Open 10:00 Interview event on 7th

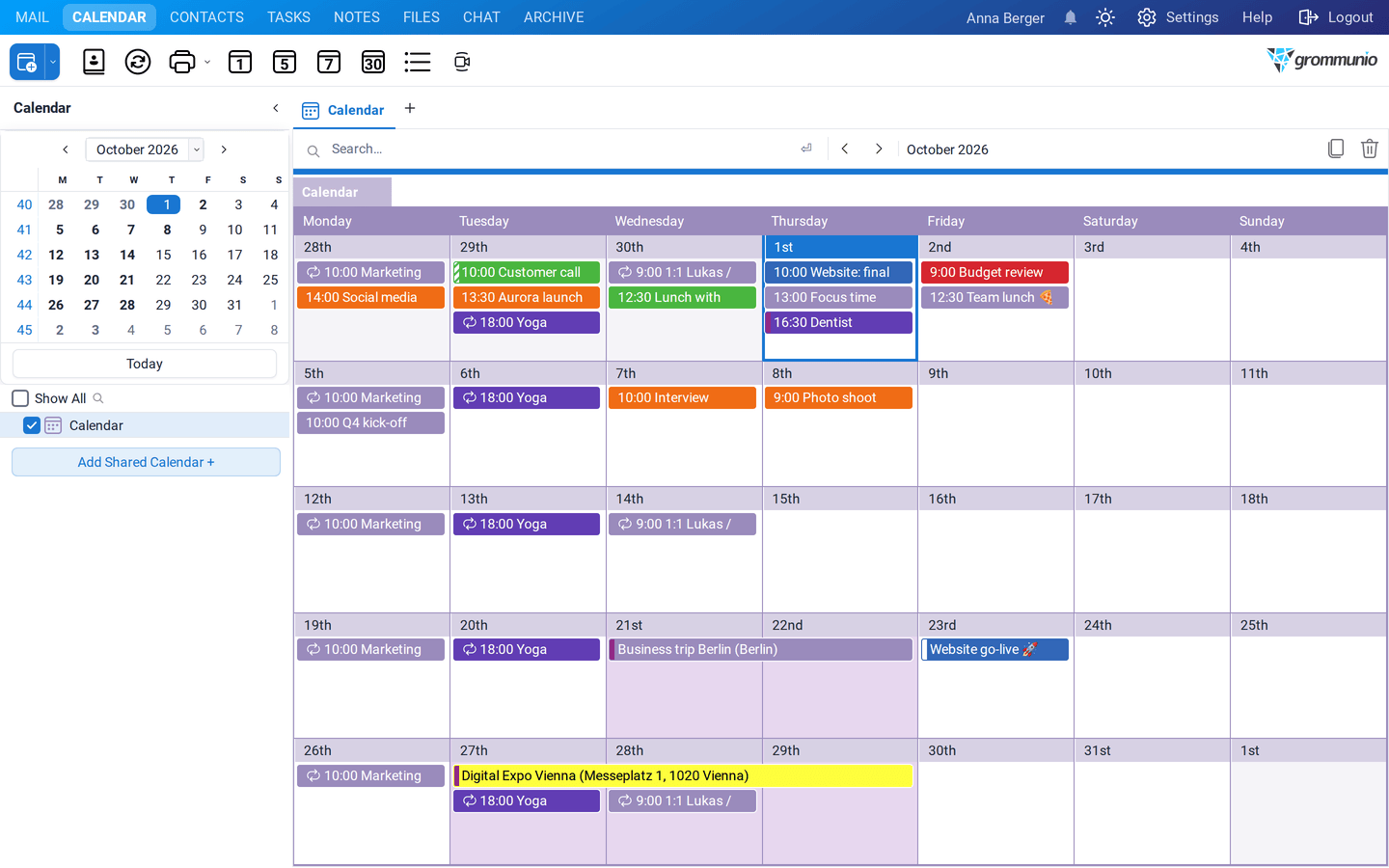(x=682, y=397)
